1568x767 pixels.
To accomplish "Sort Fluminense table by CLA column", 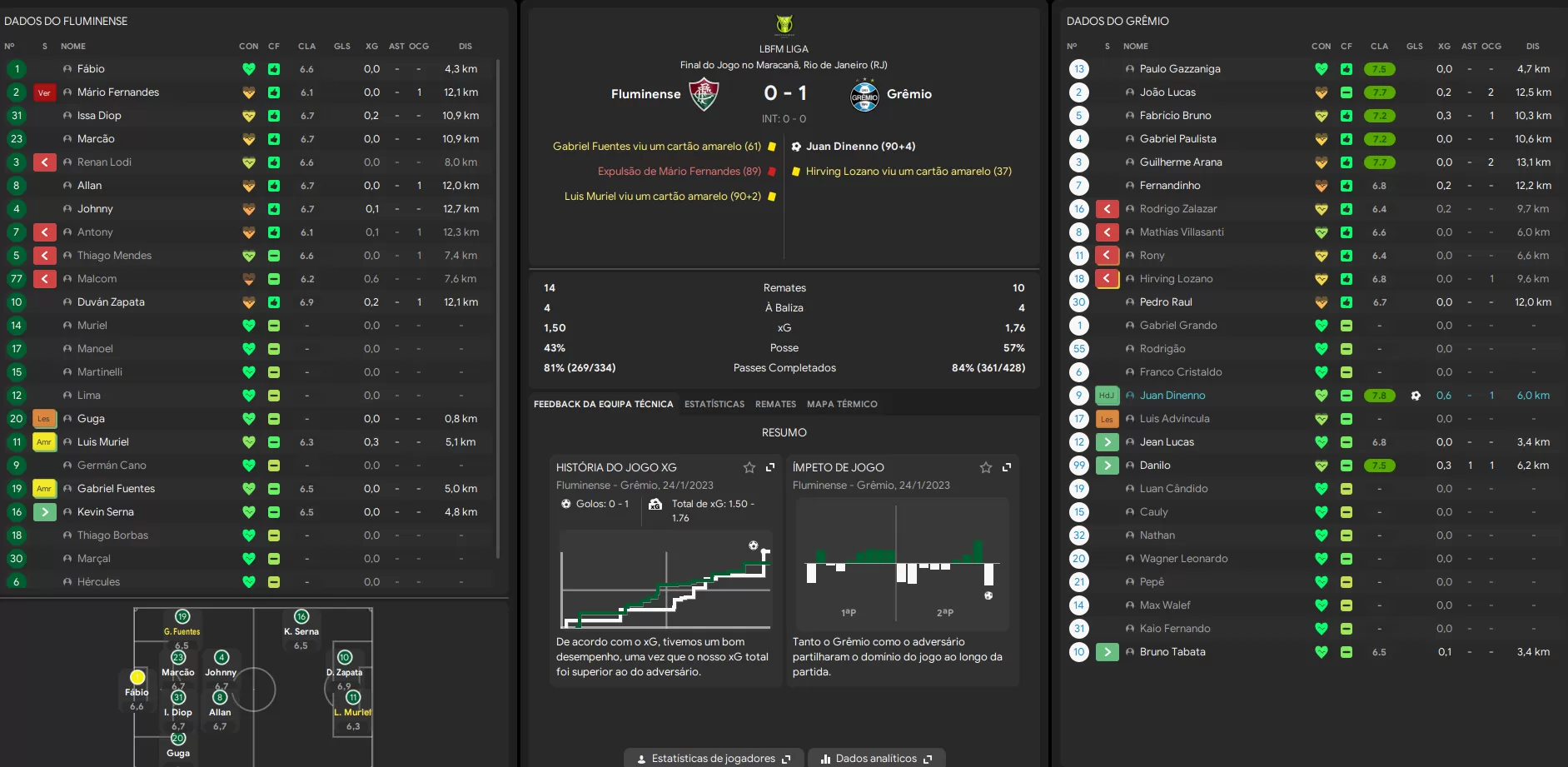I will tap(306, 47).
